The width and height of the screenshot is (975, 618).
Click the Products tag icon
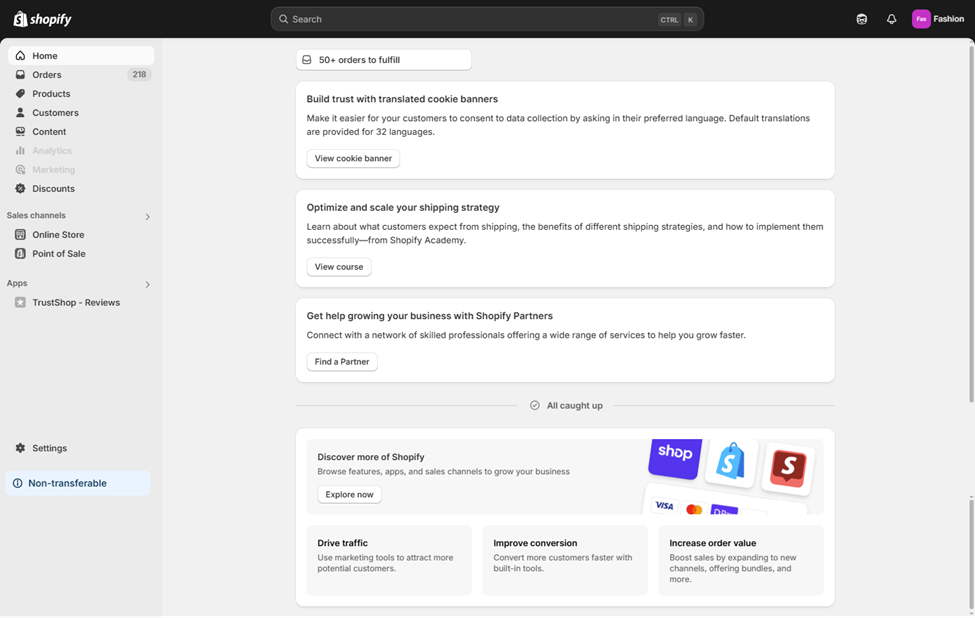[x=21, y=93]
